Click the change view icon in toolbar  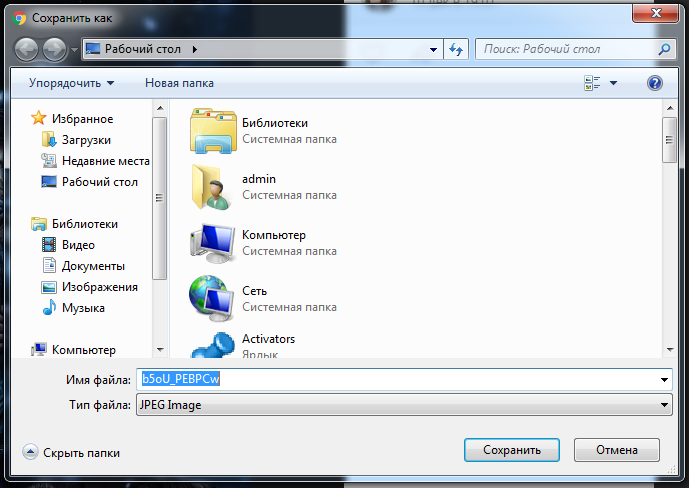tap(591, 83)
